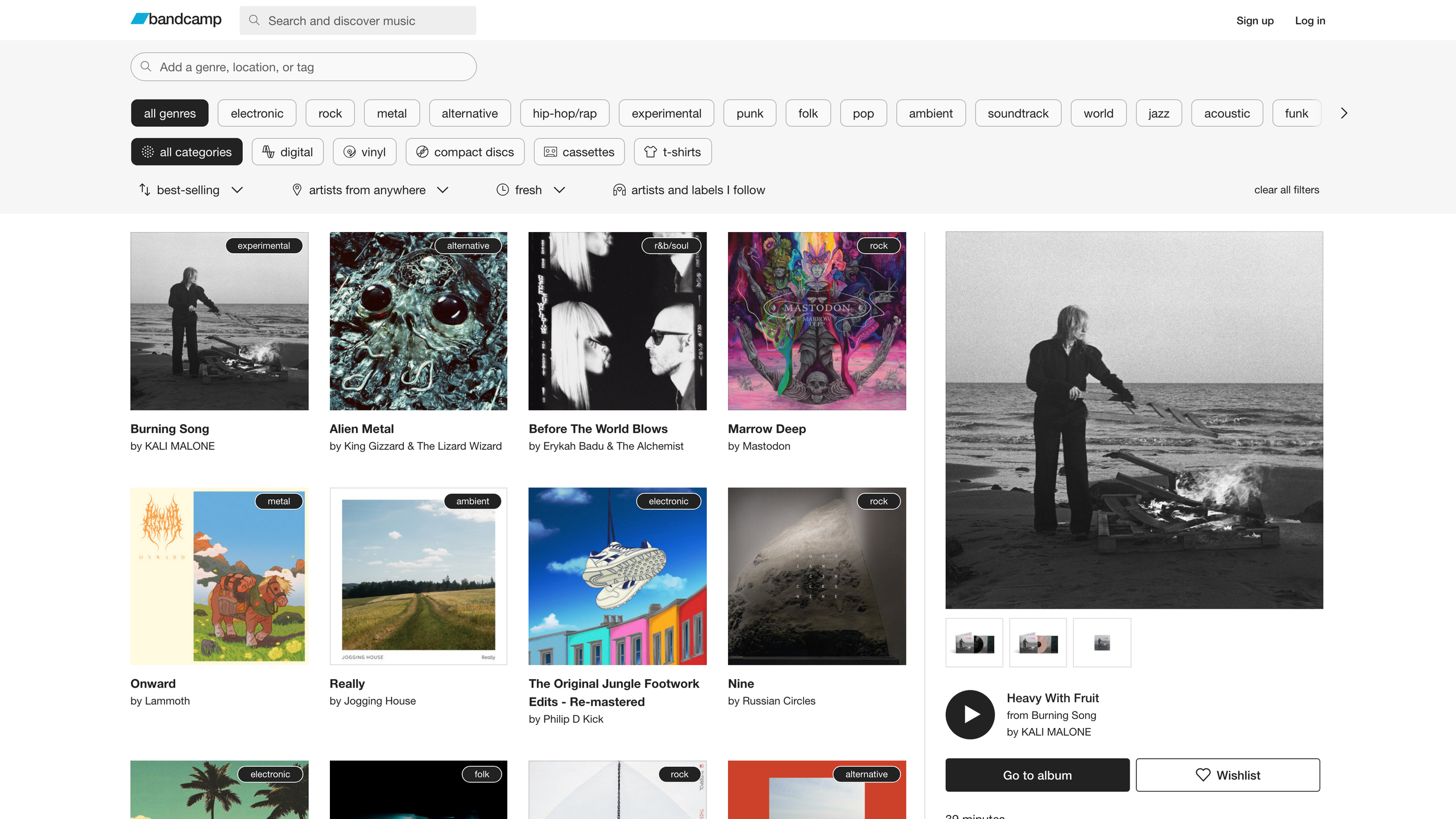Show more genres with right arrow
The image size is (1456, 819).
coord(1344,113)
